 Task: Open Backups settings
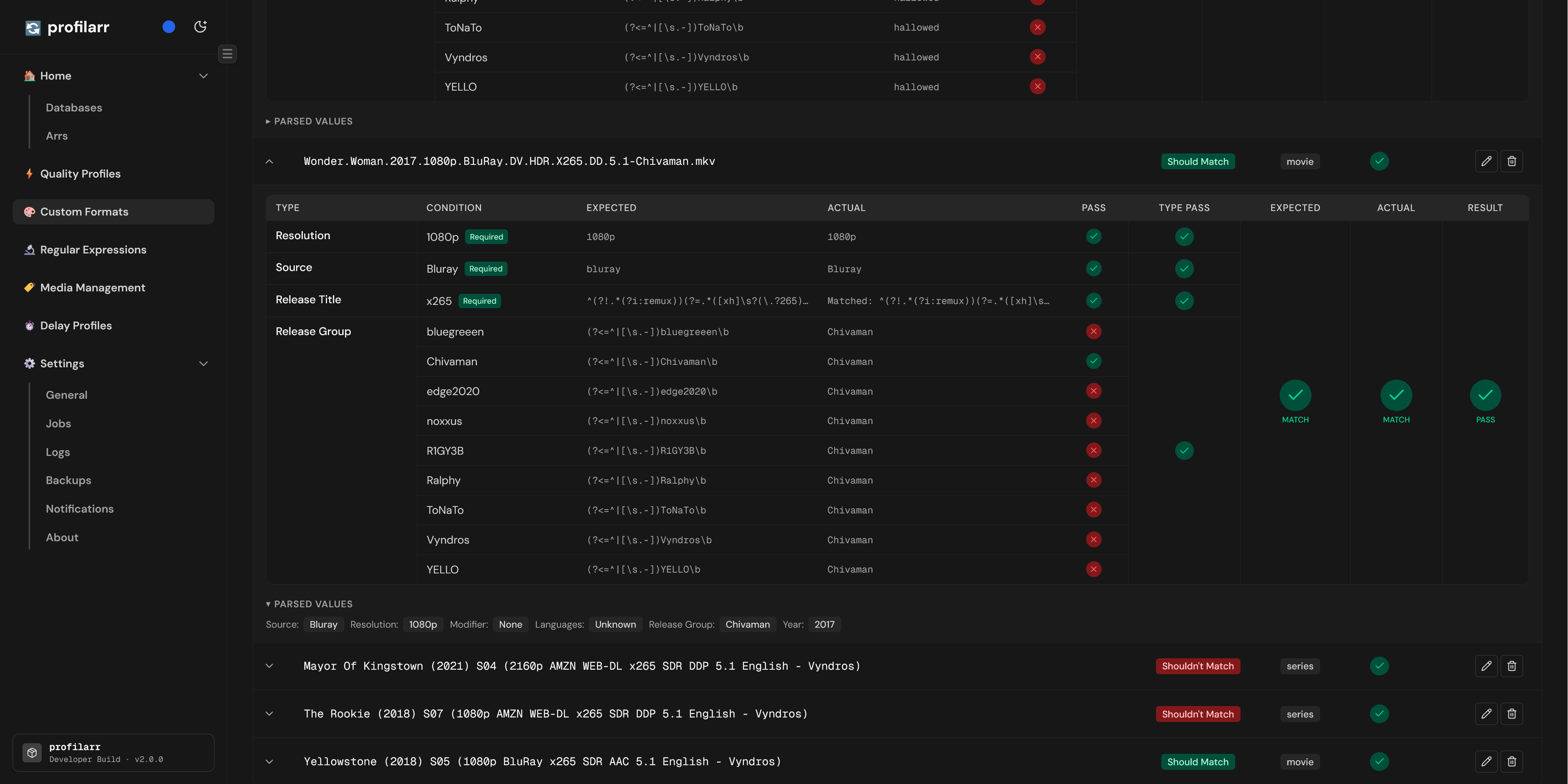[x=68, y=480]
